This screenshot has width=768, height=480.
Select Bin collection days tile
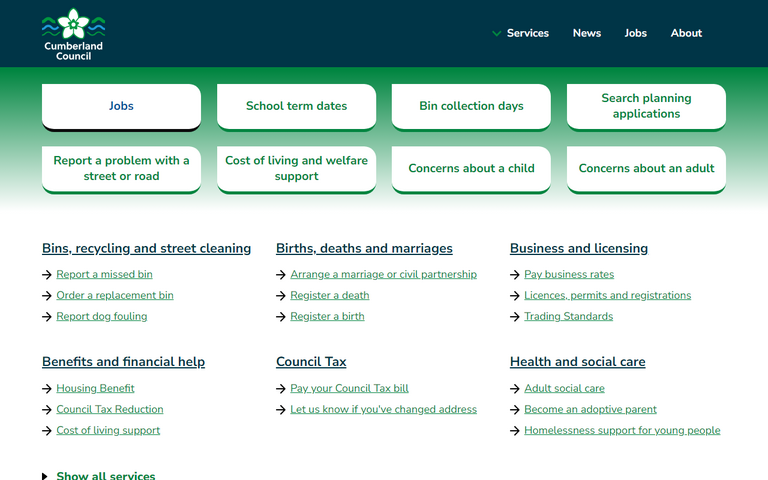coord(471,106)
